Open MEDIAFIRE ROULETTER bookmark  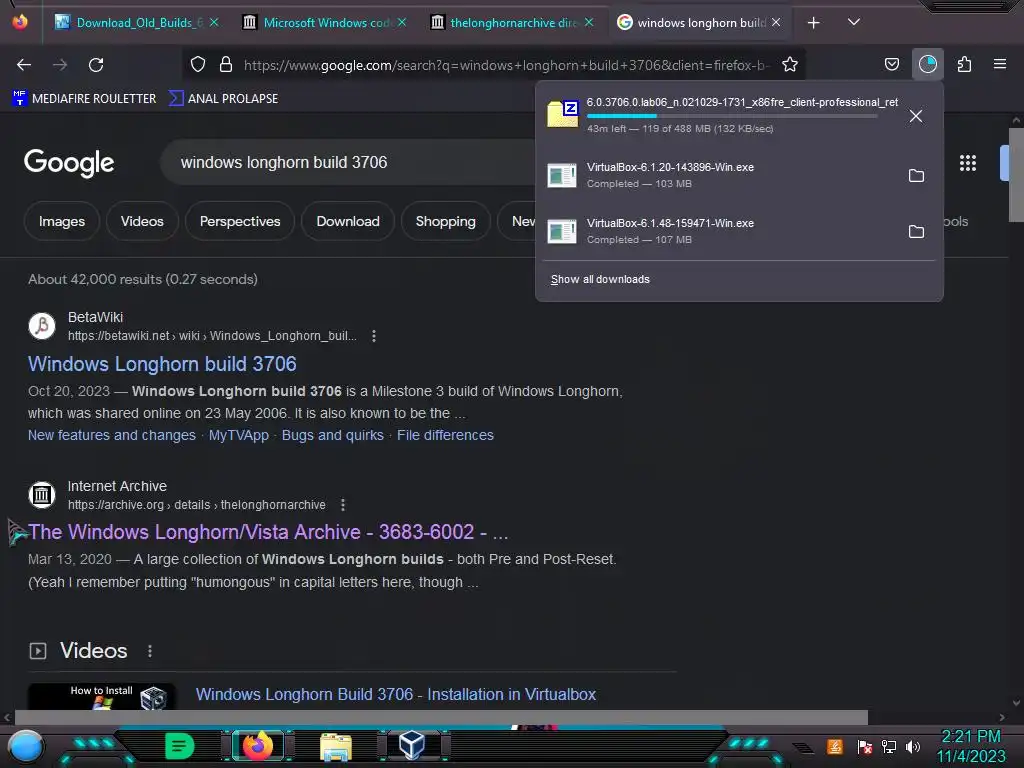pos(84,99)
